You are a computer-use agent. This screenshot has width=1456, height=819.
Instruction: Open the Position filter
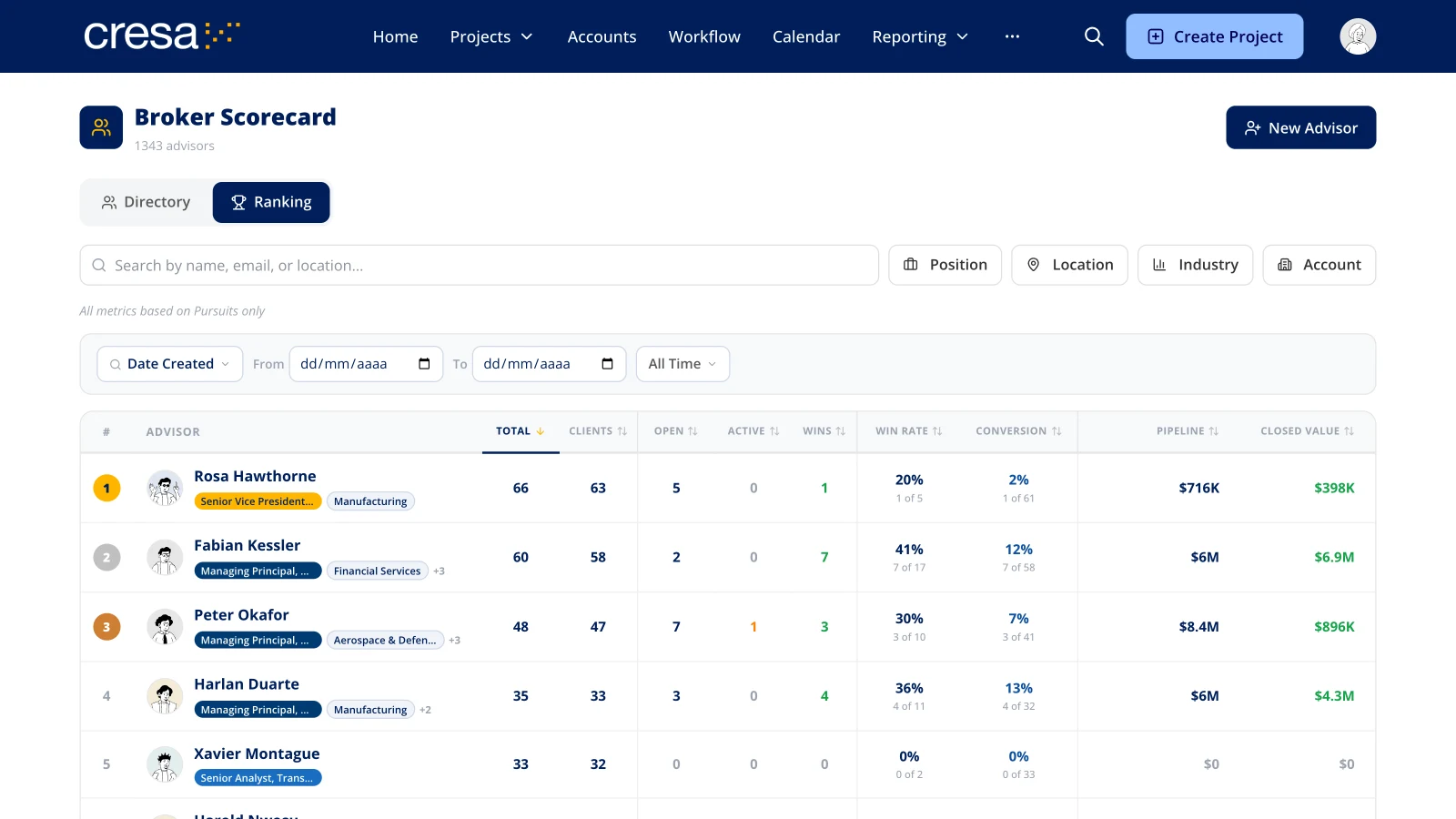click(x=945, y=265)
